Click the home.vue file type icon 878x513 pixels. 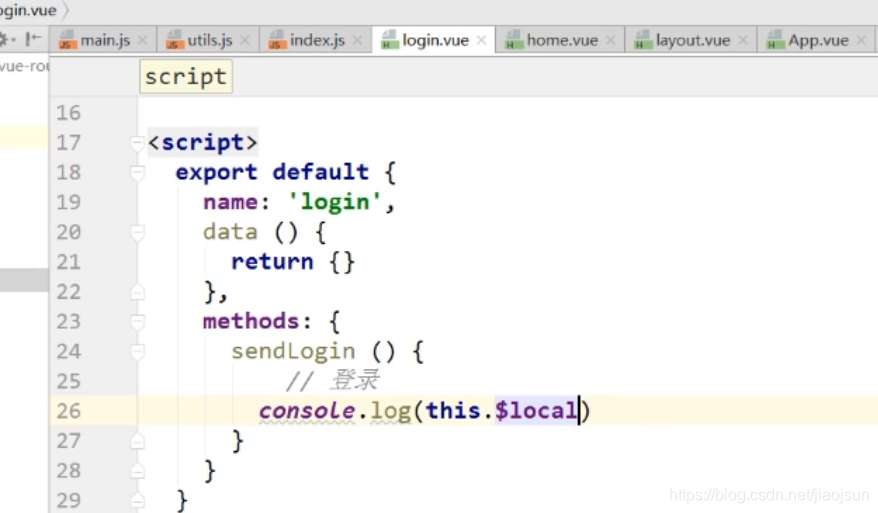pyautogui.click(x=513, y=40)
